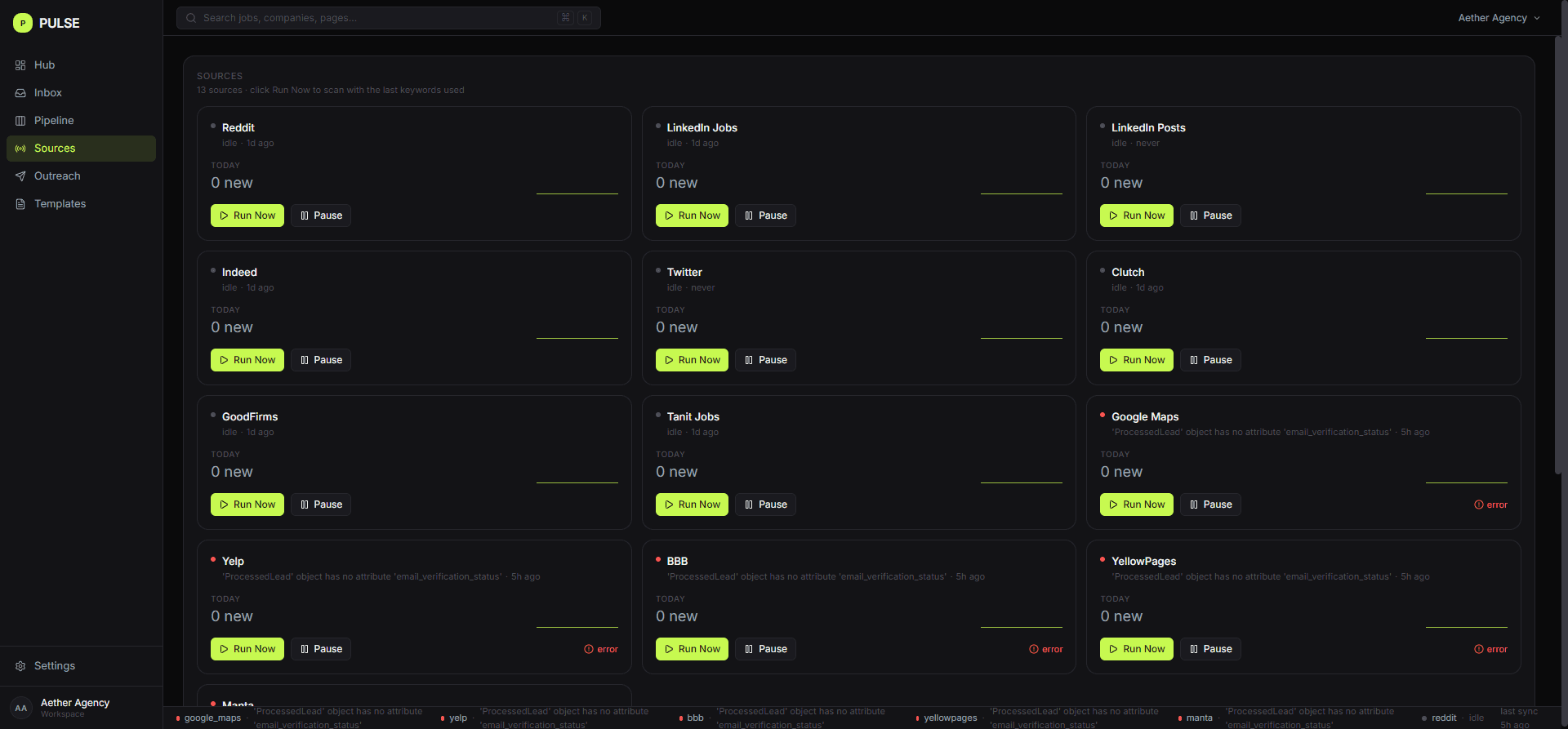Image resolution: width=1568 pixels, height=729 pixels.
Task: Click the AA avatar at bottom left
Action: (x=21, y=708)
